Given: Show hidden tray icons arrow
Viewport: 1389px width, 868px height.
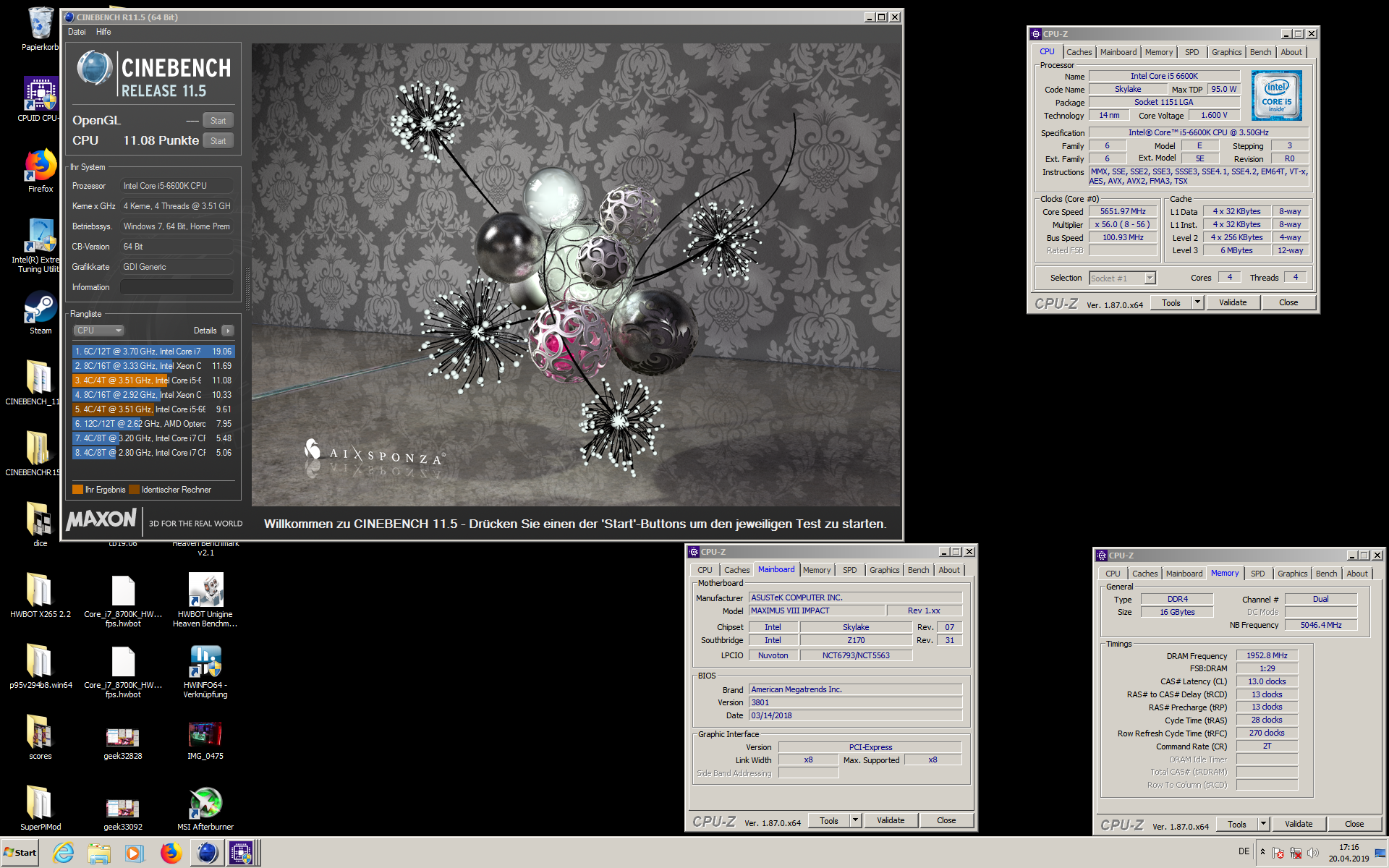Looking at the screenshot, I should (1263, 852).
